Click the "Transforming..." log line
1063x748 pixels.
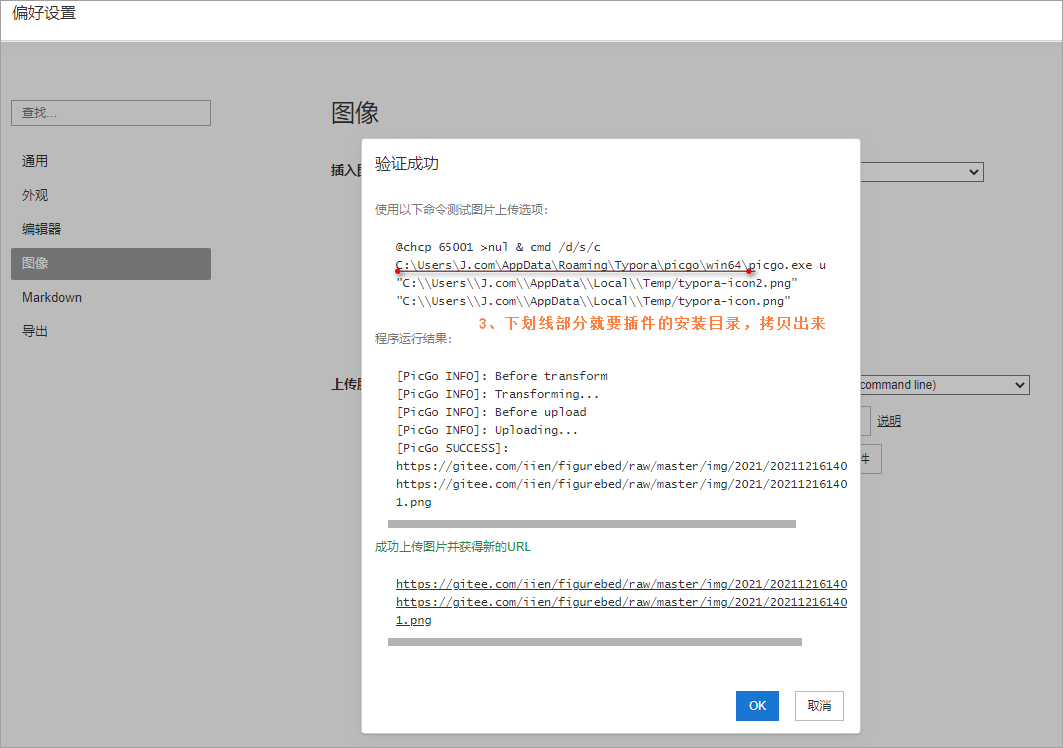(x=498, y=394)
